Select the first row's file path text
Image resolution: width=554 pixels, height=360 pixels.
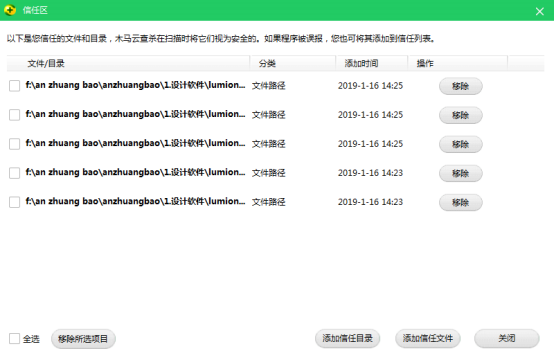[x=135, y=85]
